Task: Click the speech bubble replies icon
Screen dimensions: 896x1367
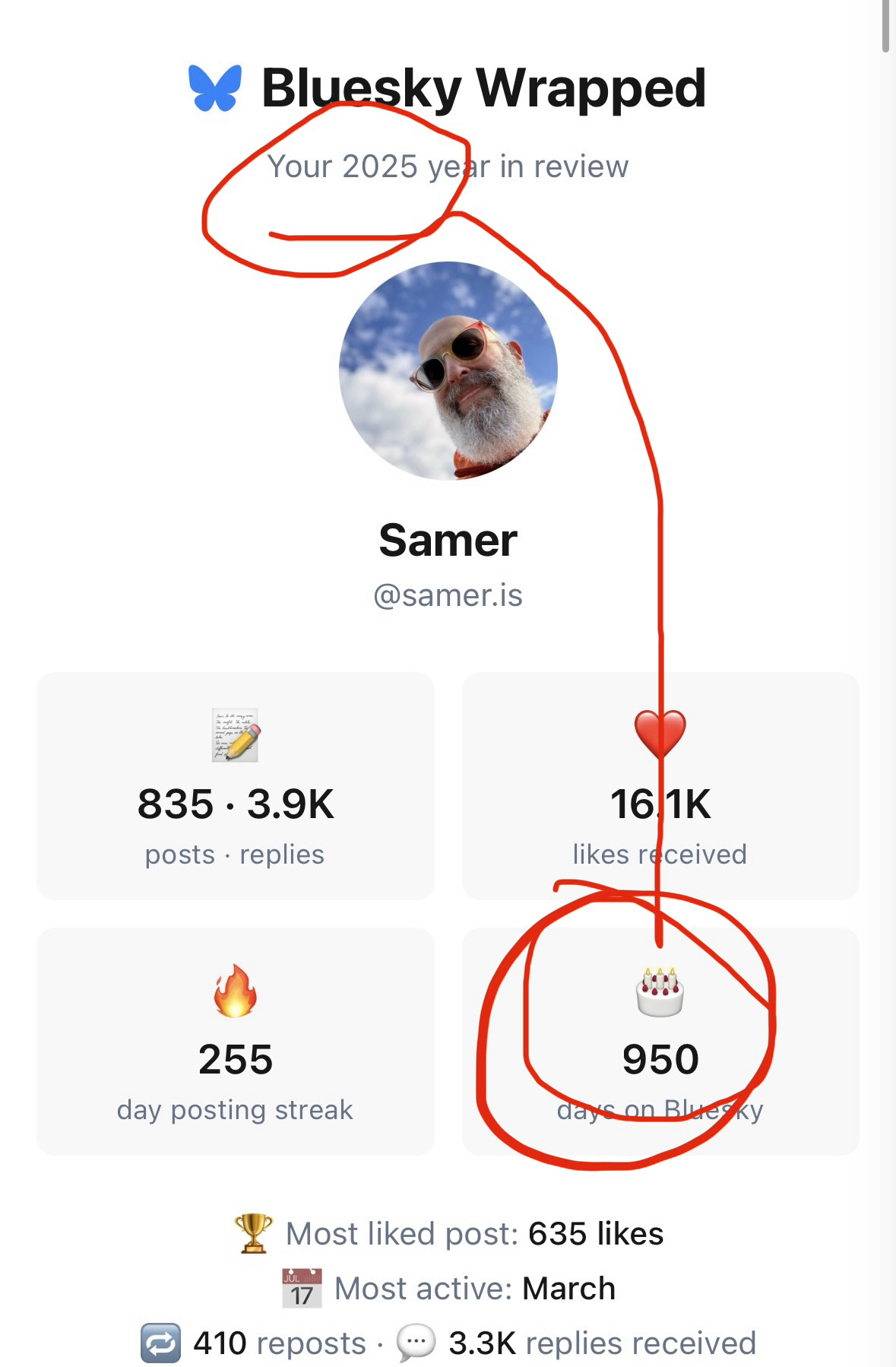Action: coord(416,1343)
